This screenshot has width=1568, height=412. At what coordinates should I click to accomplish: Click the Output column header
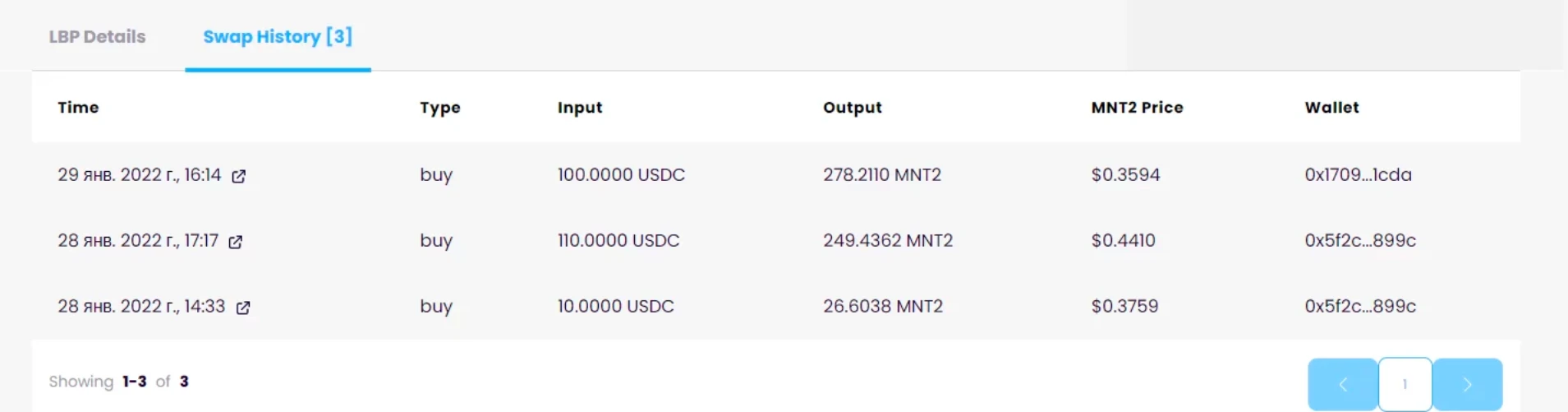[853, 108]
